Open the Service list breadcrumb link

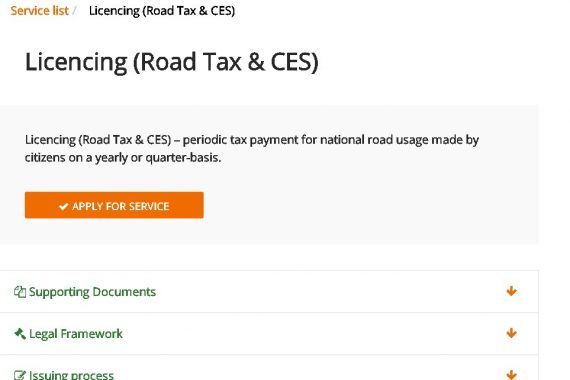pos(39,11)
